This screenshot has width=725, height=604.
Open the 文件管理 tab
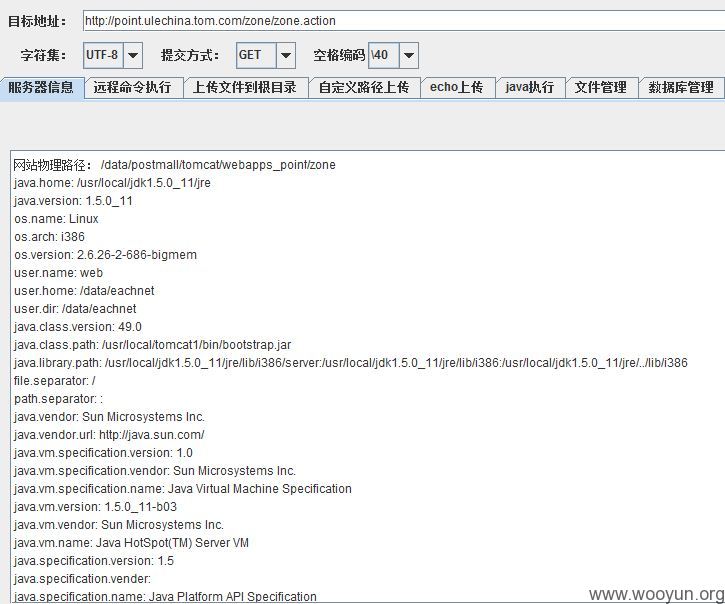tap(601, 88)
